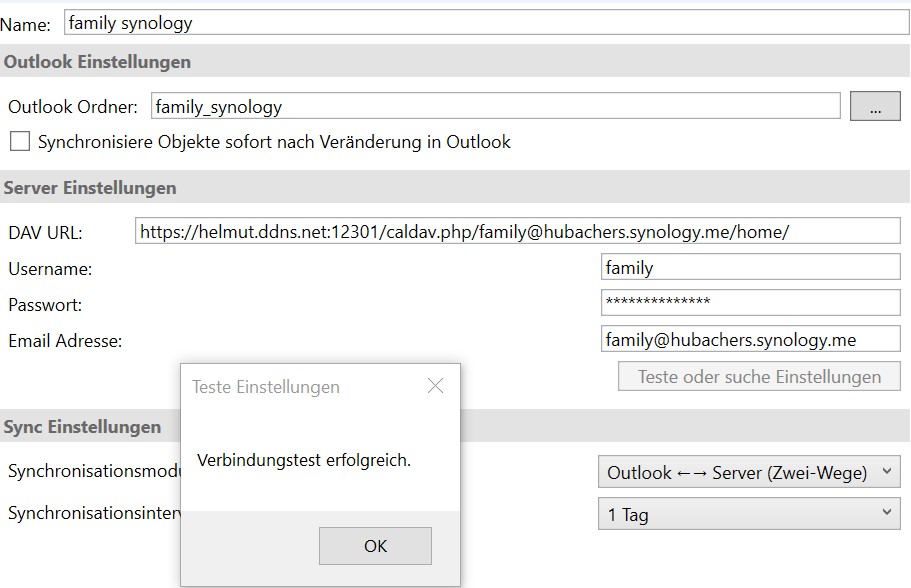Confirm the connection test with OK
911x588 pixels.
(x=375, y=546)
